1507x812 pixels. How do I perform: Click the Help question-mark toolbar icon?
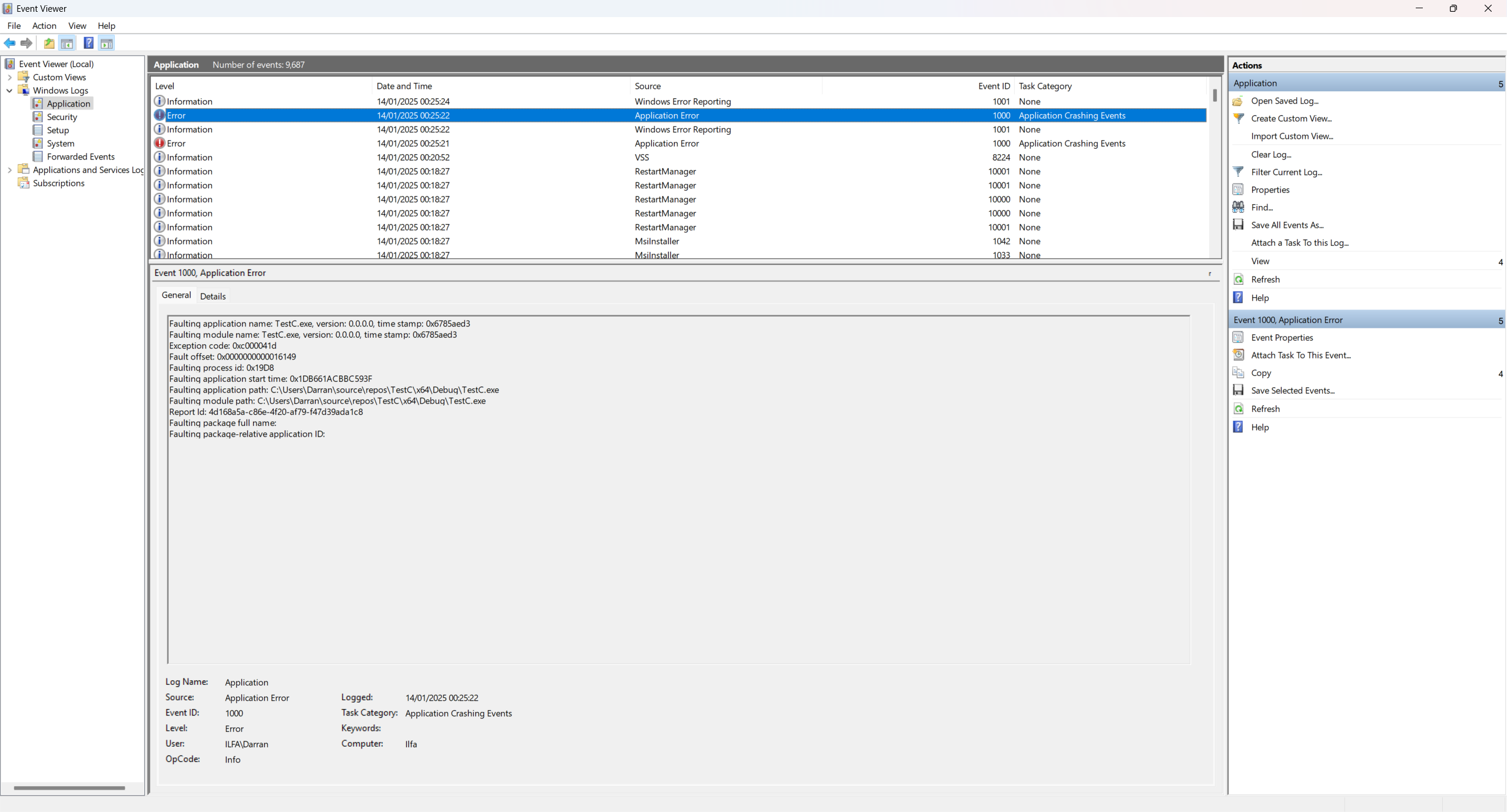pos(88,43)
